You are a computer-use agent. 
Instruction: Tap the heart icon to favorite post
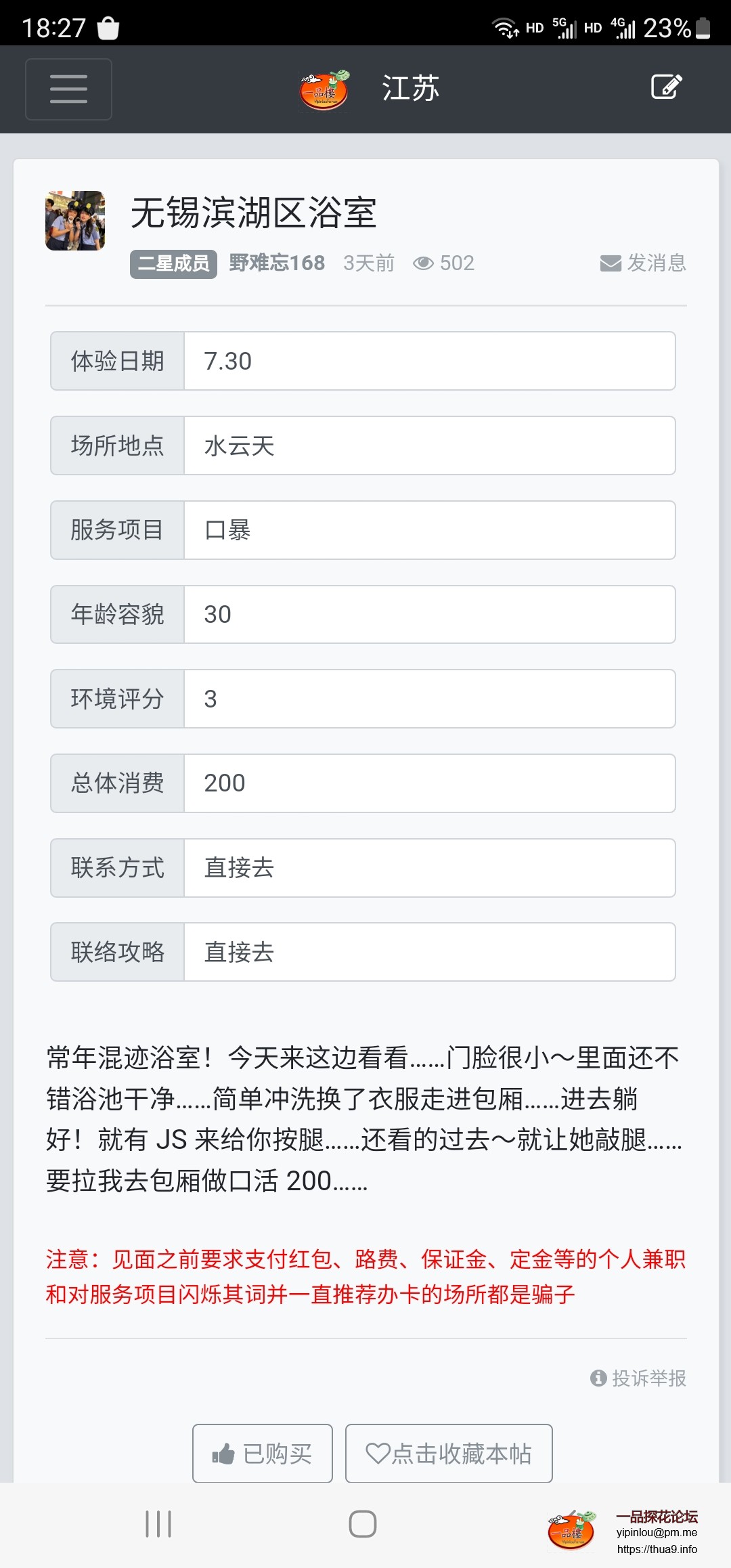pyautogui.click(x=378, y=1453)
